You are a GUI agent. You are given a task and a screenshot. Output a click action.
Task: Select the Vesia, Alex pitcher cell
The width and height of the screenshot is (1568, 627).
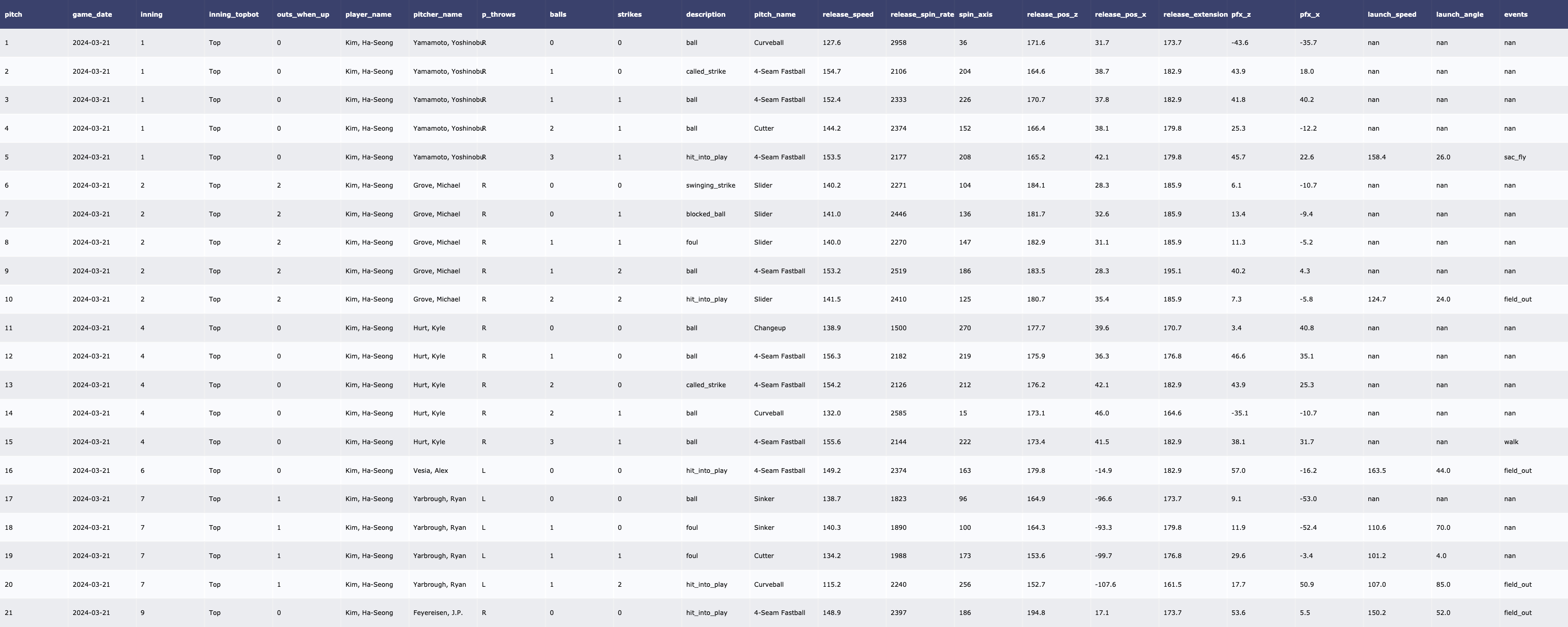click(x=430, y=471)
